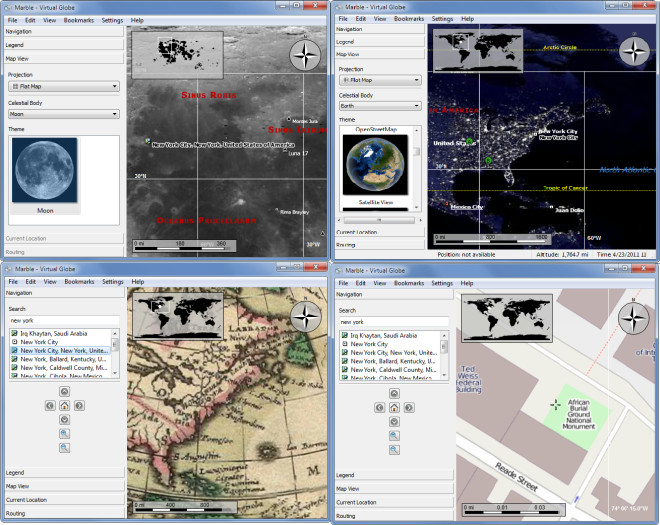Screen dimensions: 660x525
Task: Click move down arrow in historical map window
Action: (64, 419)
